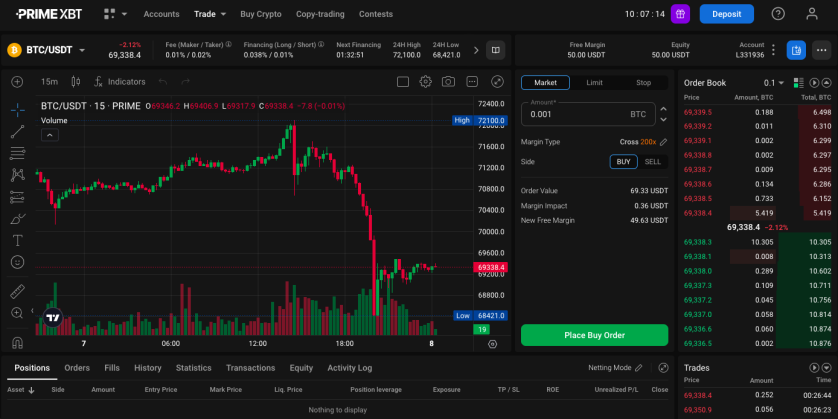Screen dimensions: 838x419
Task: Open order book 0.1 grouping dropdown
Action: pos(773,83)
